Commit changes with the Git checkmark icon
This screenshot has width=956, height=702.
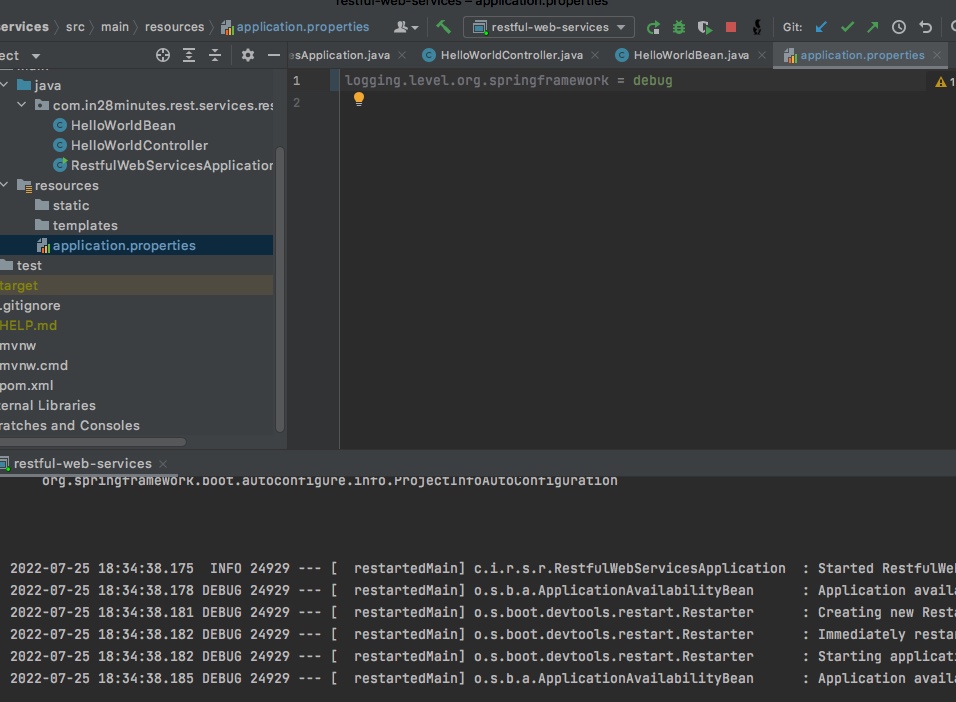click(x=846, y=27)
